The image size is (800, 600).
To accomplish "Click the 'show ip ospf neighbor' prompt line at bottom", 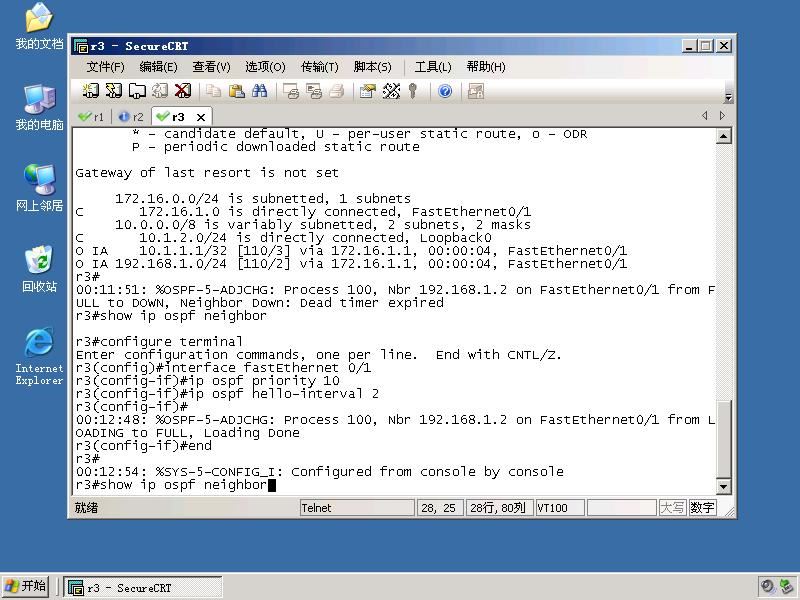I will click(176, 485).
